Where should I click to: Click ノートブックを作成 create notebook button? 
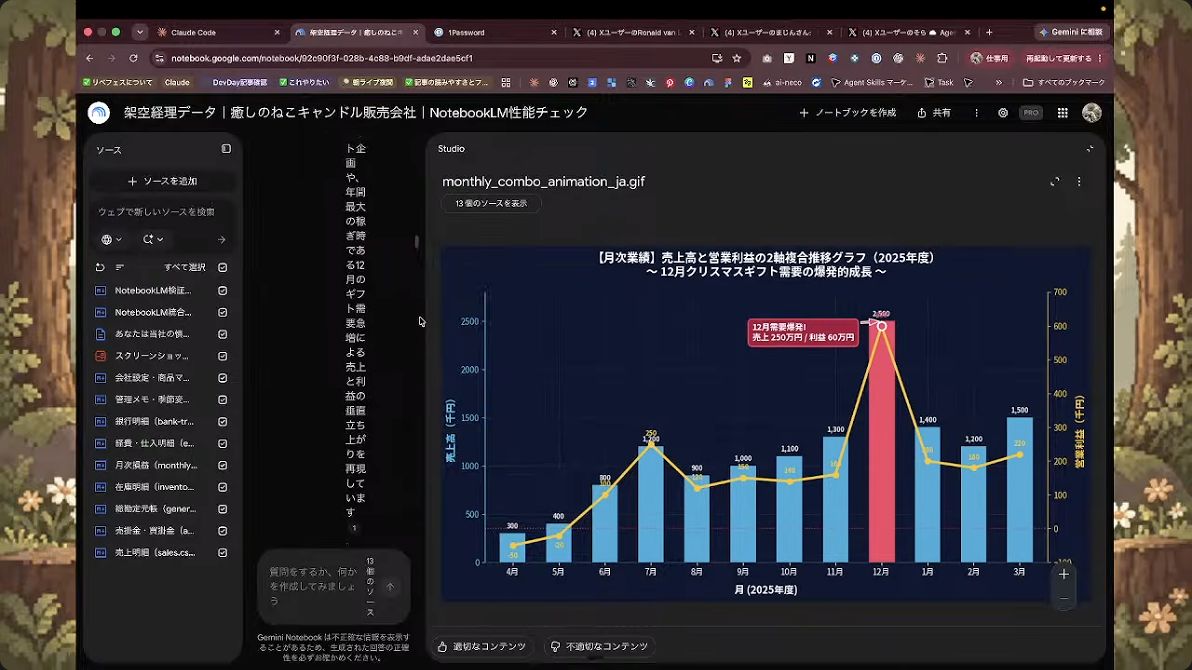point(848,113)
